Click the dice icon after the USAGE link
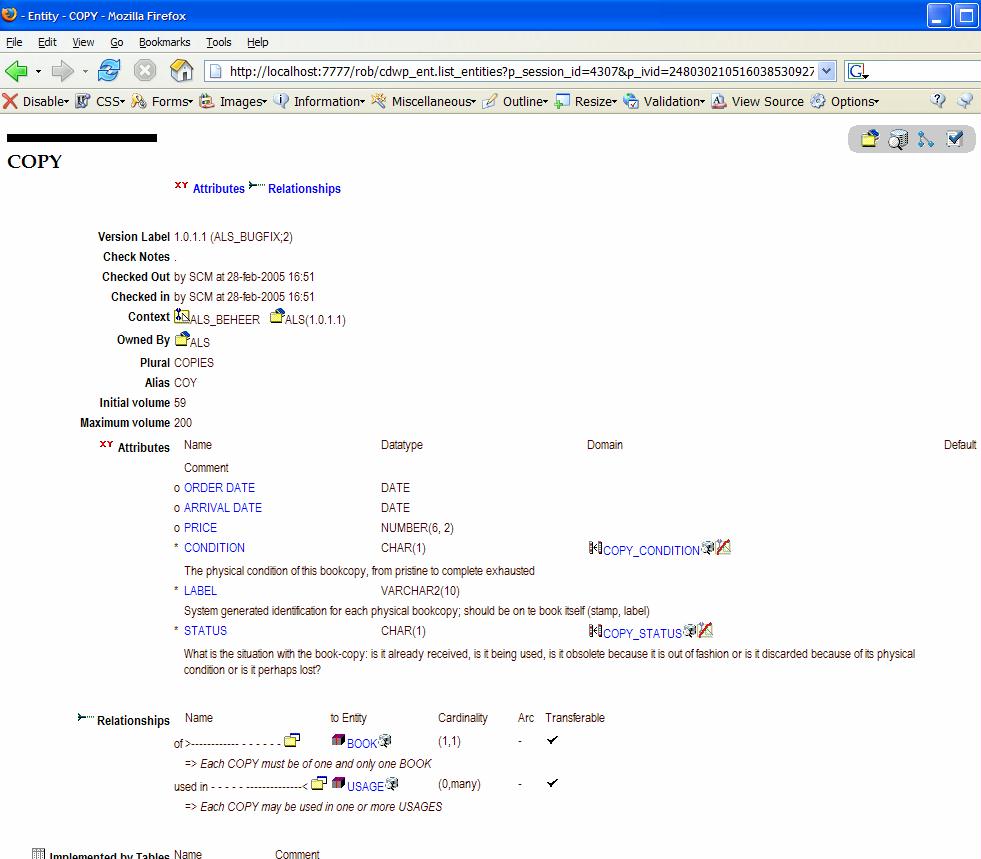The image size is (981, 859). (x=392, y=783)
